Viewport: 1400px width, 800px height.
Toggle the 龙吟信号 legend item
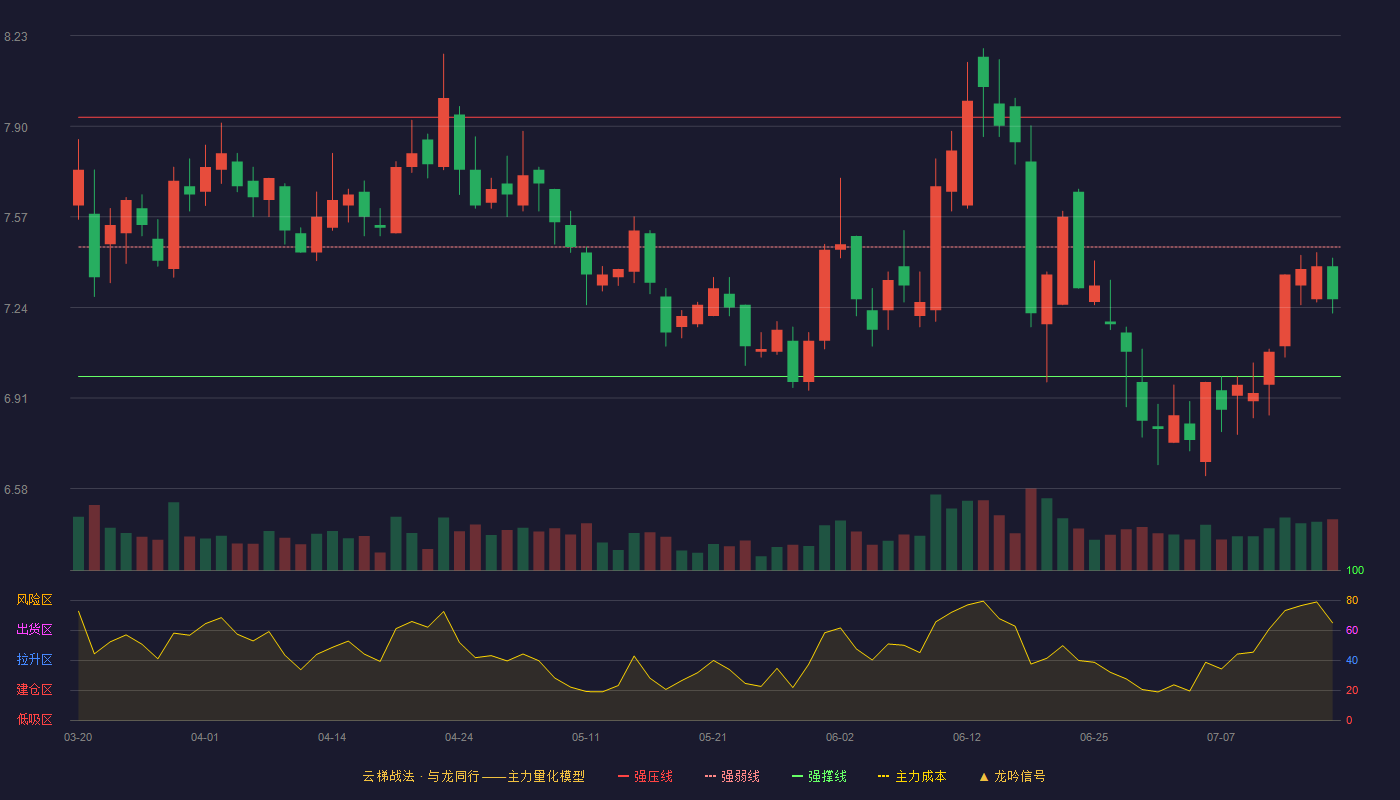pyautogui.click(x=1012, y=776)
